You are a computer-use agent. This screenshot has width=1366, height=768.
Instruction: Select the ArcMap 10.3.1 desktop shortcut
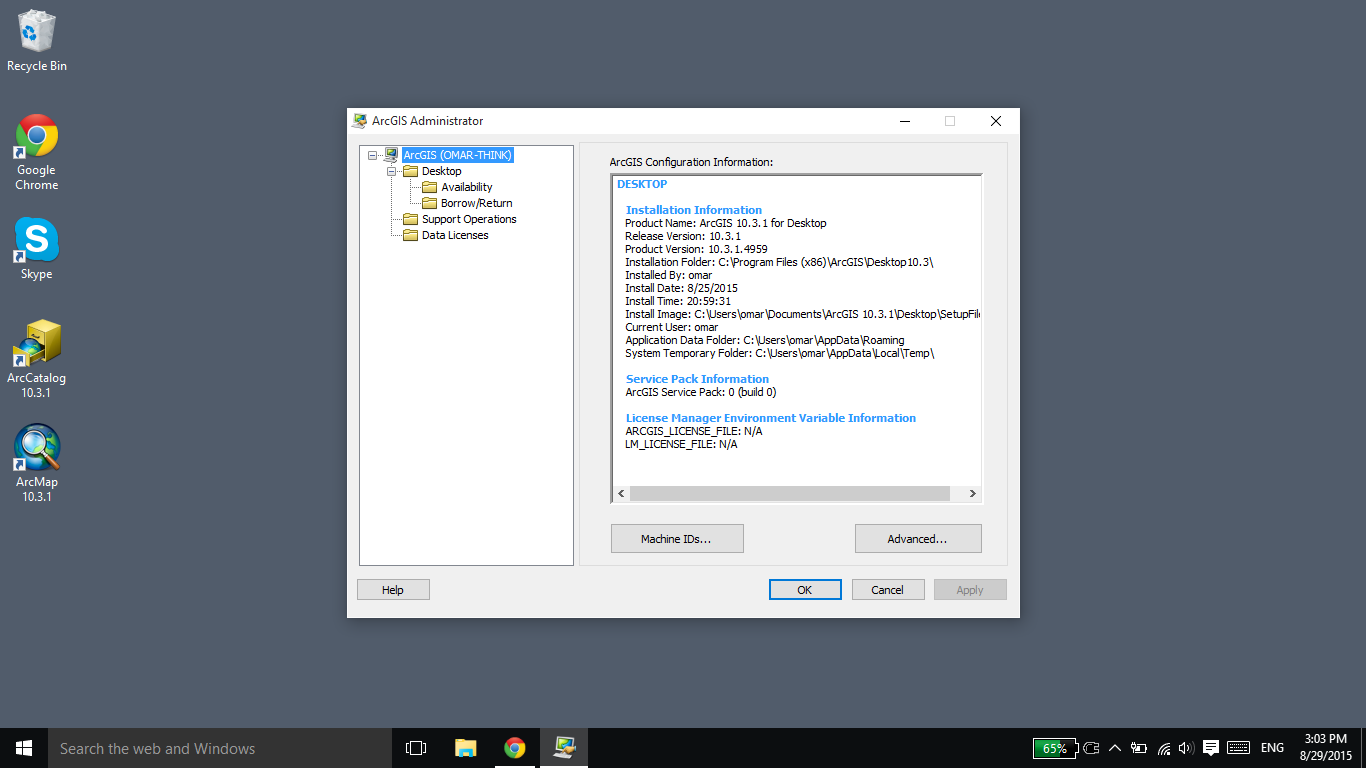(36, 463)
